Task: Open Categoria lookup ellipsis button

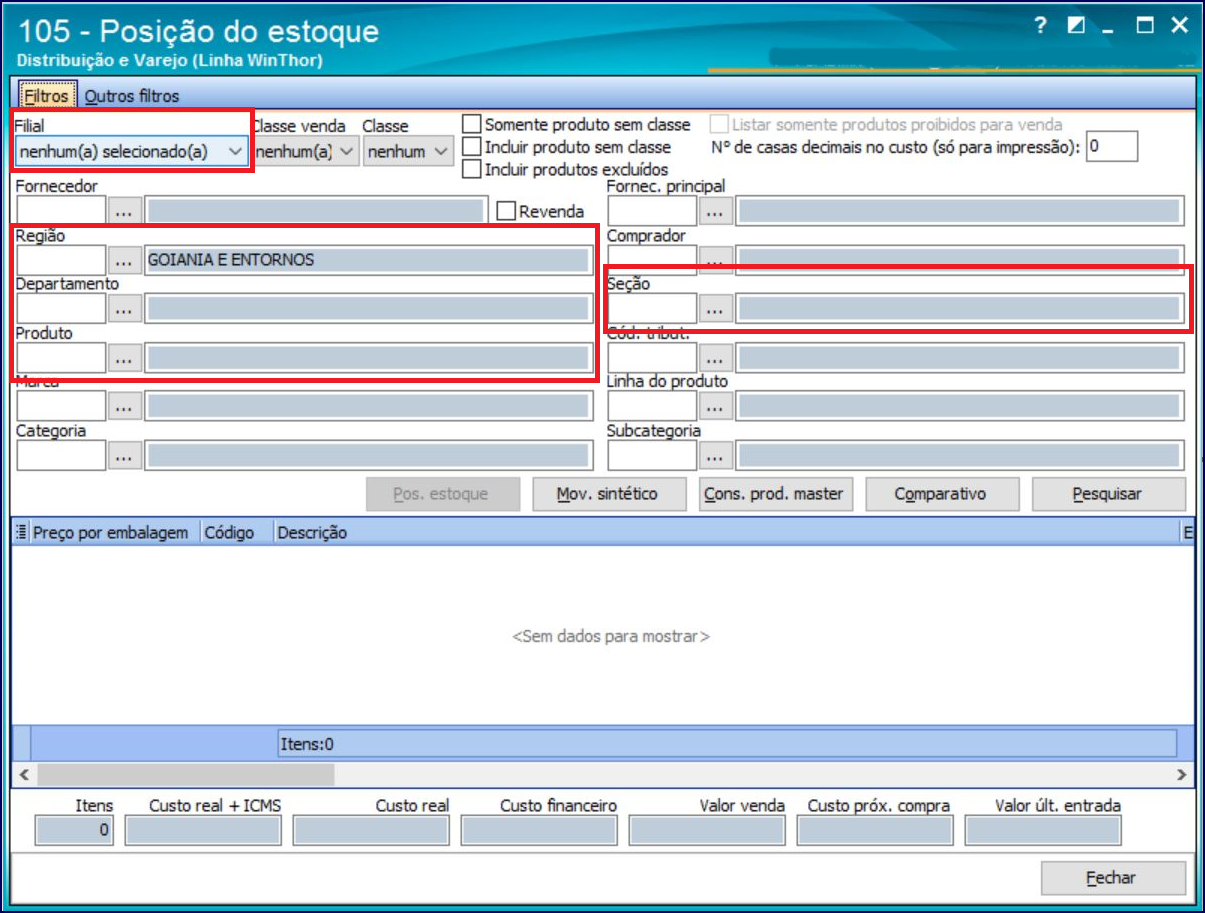Action: pyautogui.click(x=124, y=456)
